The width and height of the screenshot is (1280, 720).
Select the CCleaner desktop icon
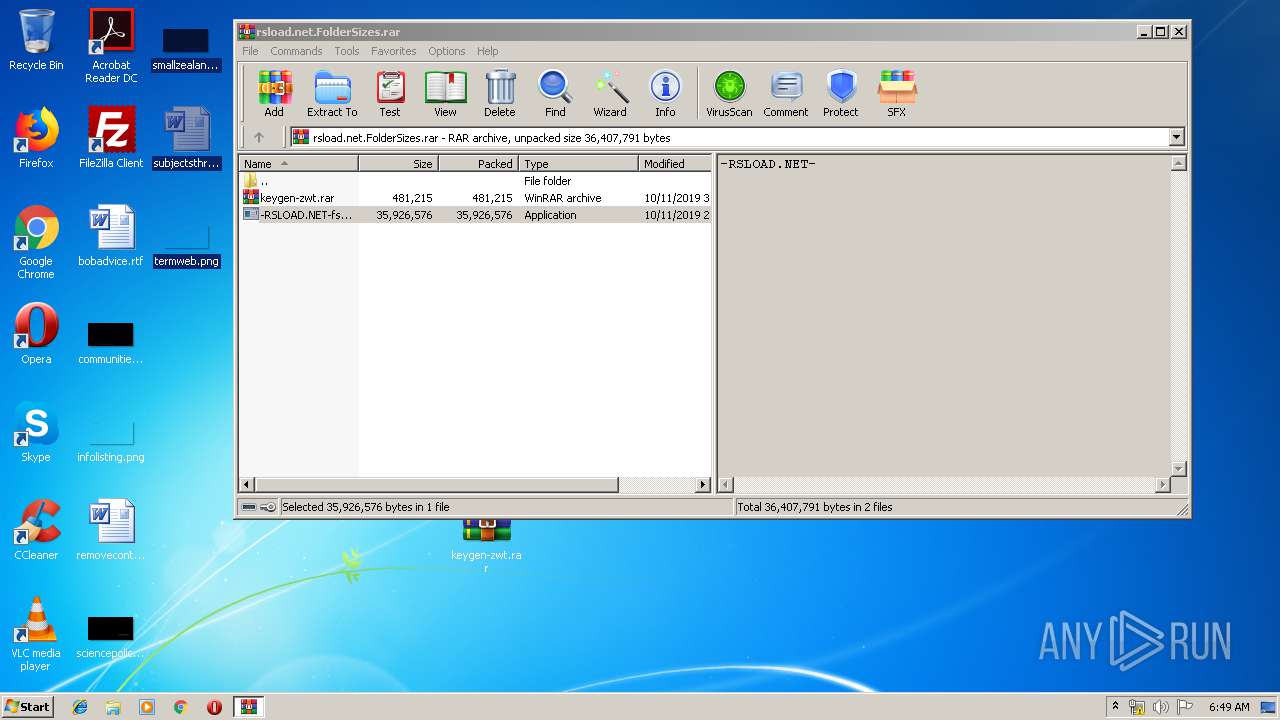[x=36, y=530]
